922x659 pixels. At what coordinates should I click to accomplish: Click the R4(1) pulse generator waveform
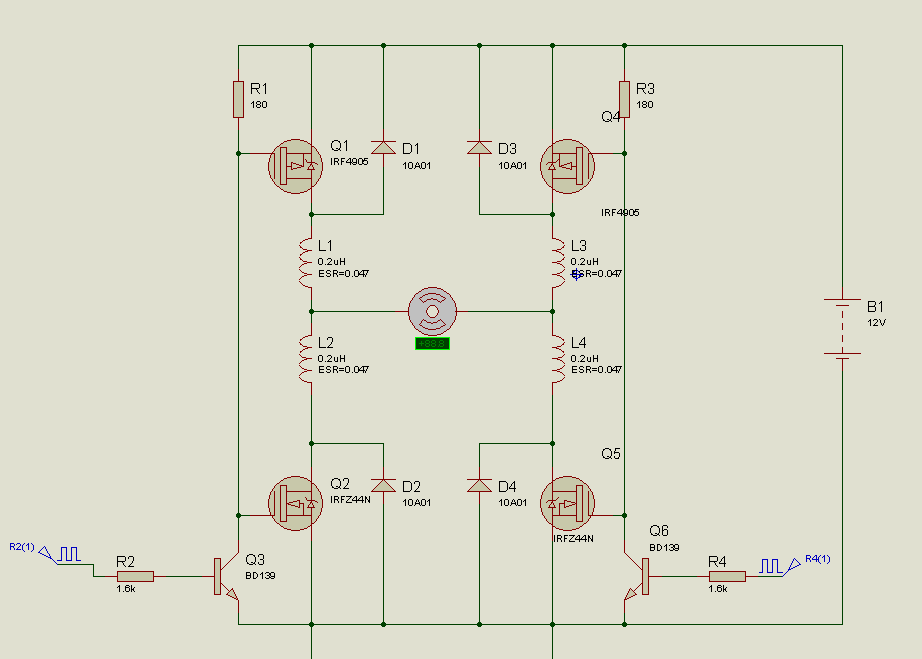click(x=771, y=566)
